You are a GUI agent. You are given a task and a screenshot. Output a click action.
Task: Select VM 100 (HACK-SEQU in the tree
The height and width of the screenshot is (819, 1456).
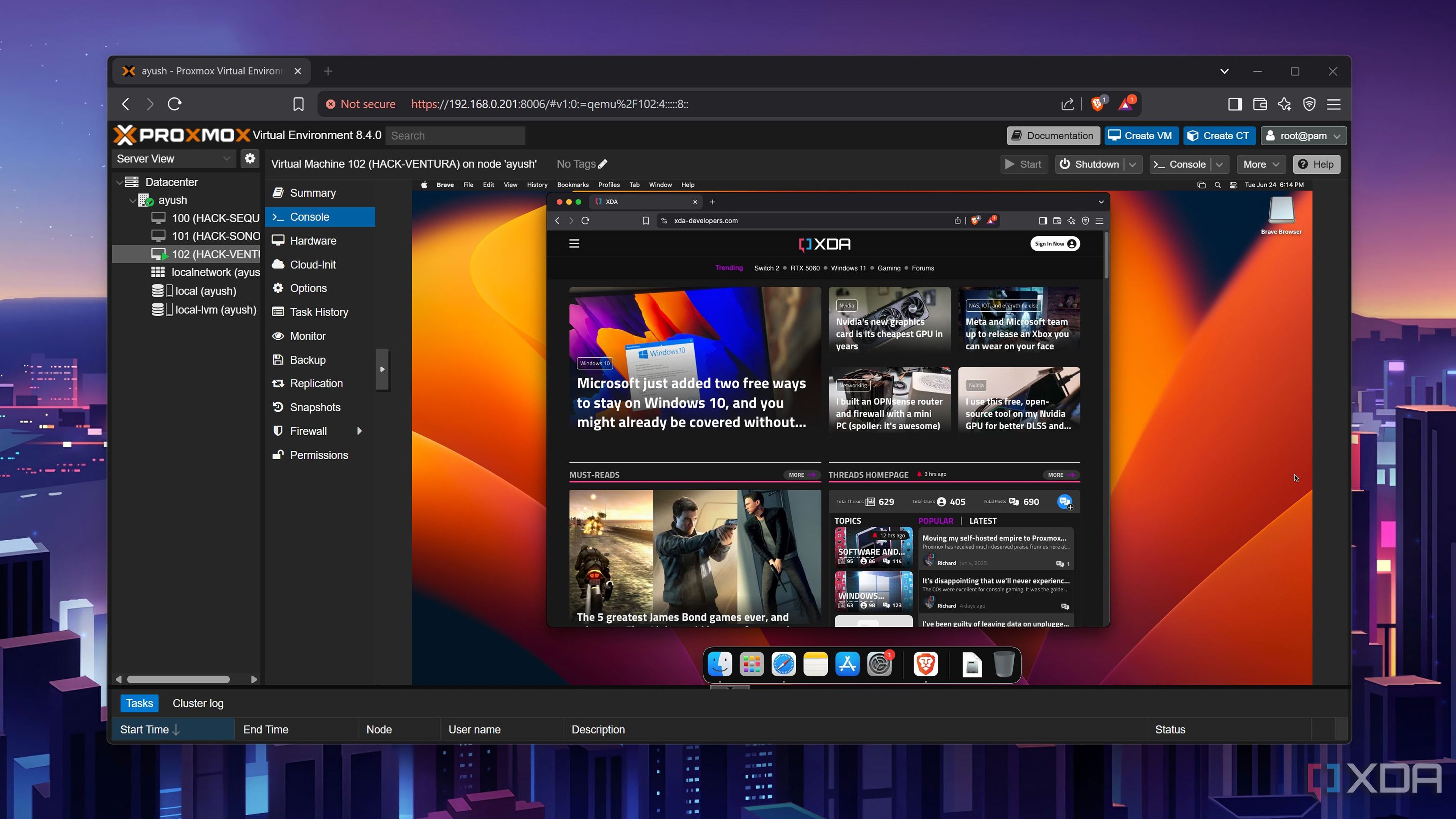pos(206,218)
